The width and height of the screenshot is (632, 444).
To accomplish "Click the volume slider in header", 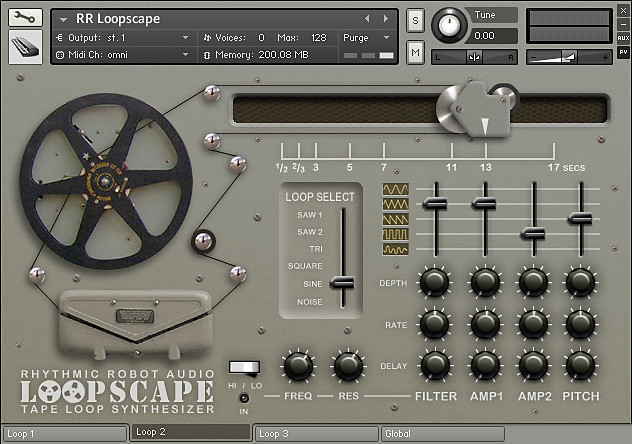I will click(569, 57).
